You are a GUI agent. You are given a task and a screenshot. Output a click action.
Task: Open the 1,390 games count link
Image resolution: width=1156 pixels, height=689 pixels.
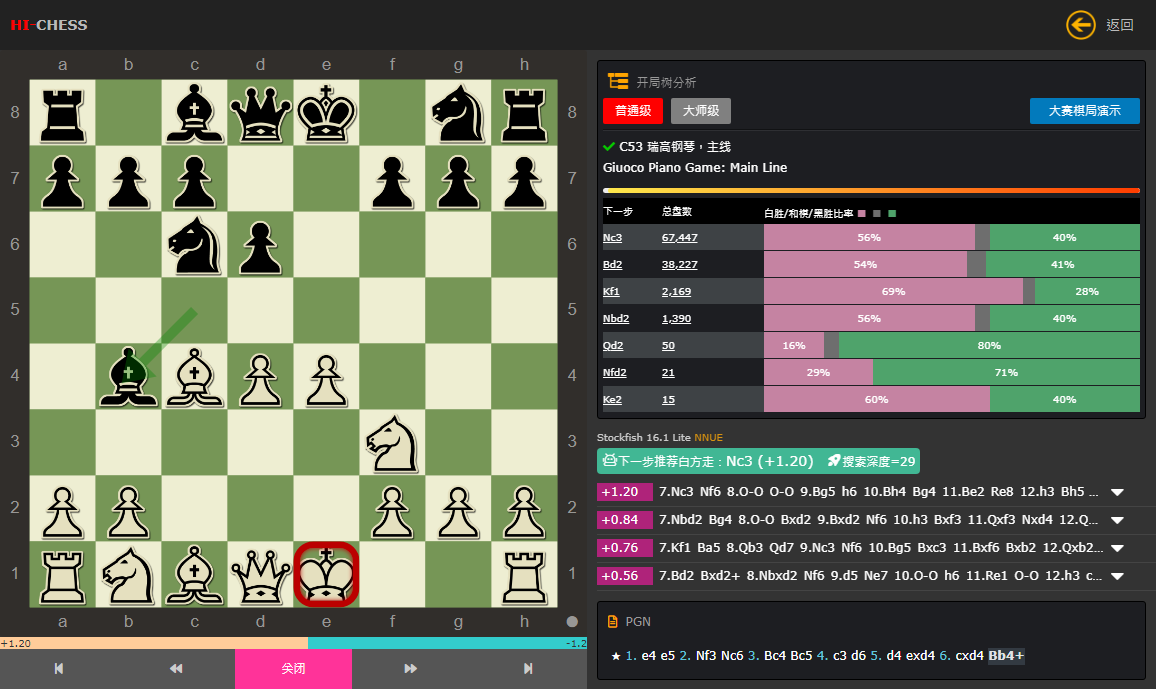click(x=677, y=318)
